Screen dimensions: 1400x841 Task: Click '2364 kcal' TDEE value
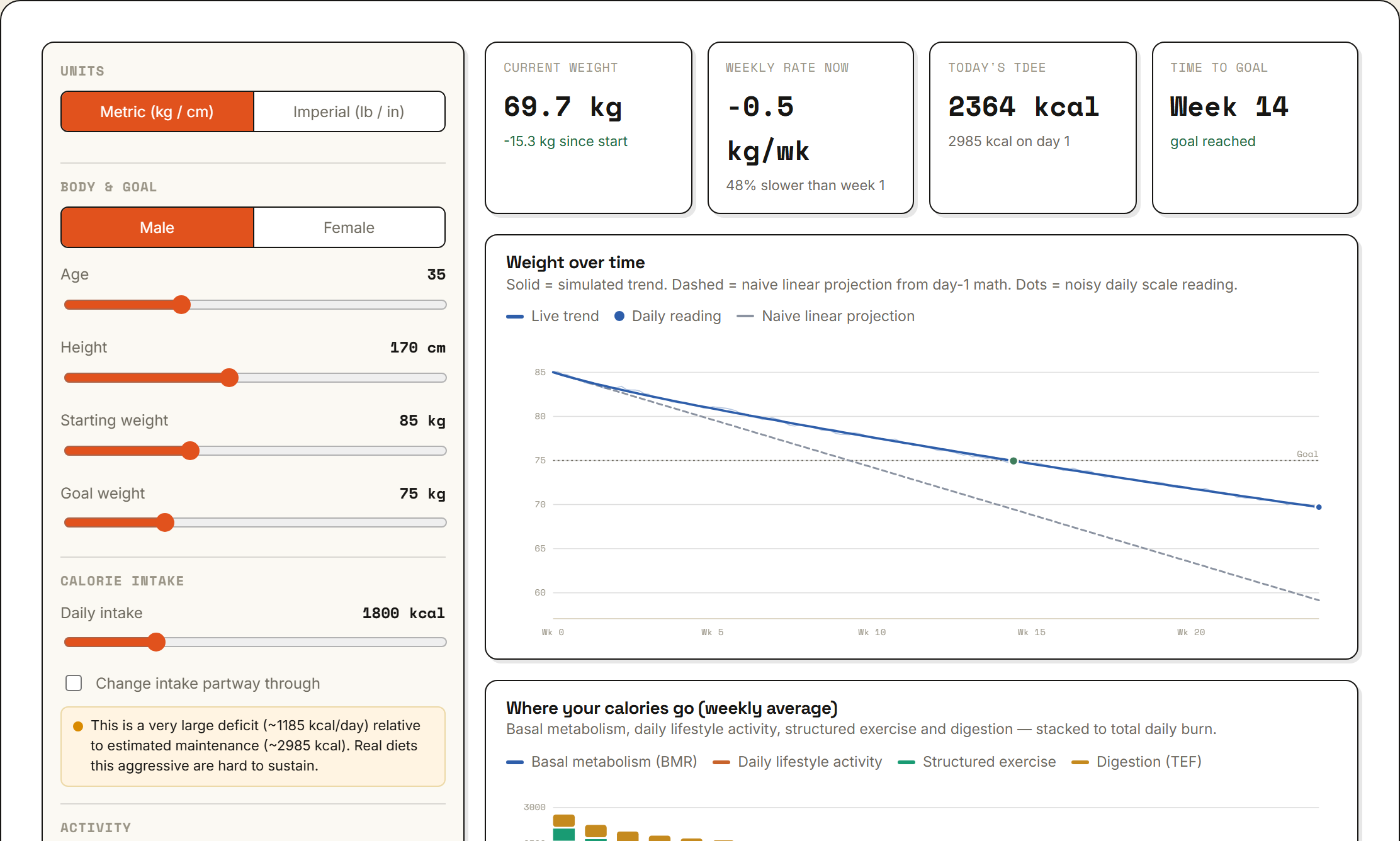coord(1024,107)
